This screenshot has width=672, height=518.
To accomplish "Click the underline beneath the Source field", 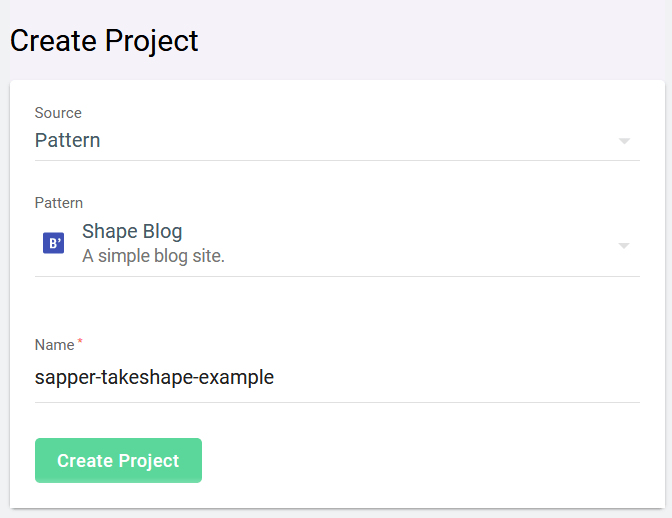I will (x=337, y=161).
